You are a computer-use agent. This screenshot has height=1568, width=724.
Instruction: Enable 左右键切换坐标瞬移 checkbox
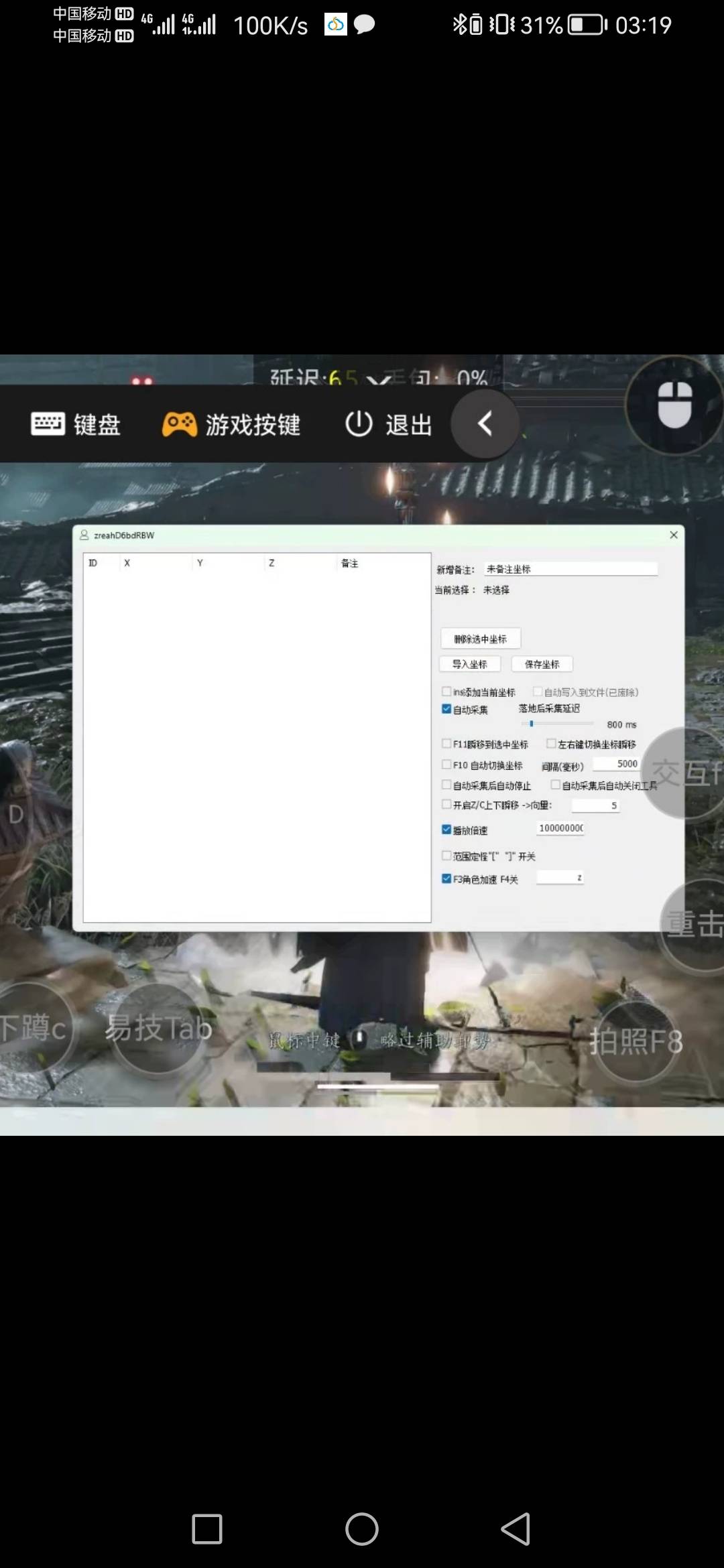(x=551, y=744)
